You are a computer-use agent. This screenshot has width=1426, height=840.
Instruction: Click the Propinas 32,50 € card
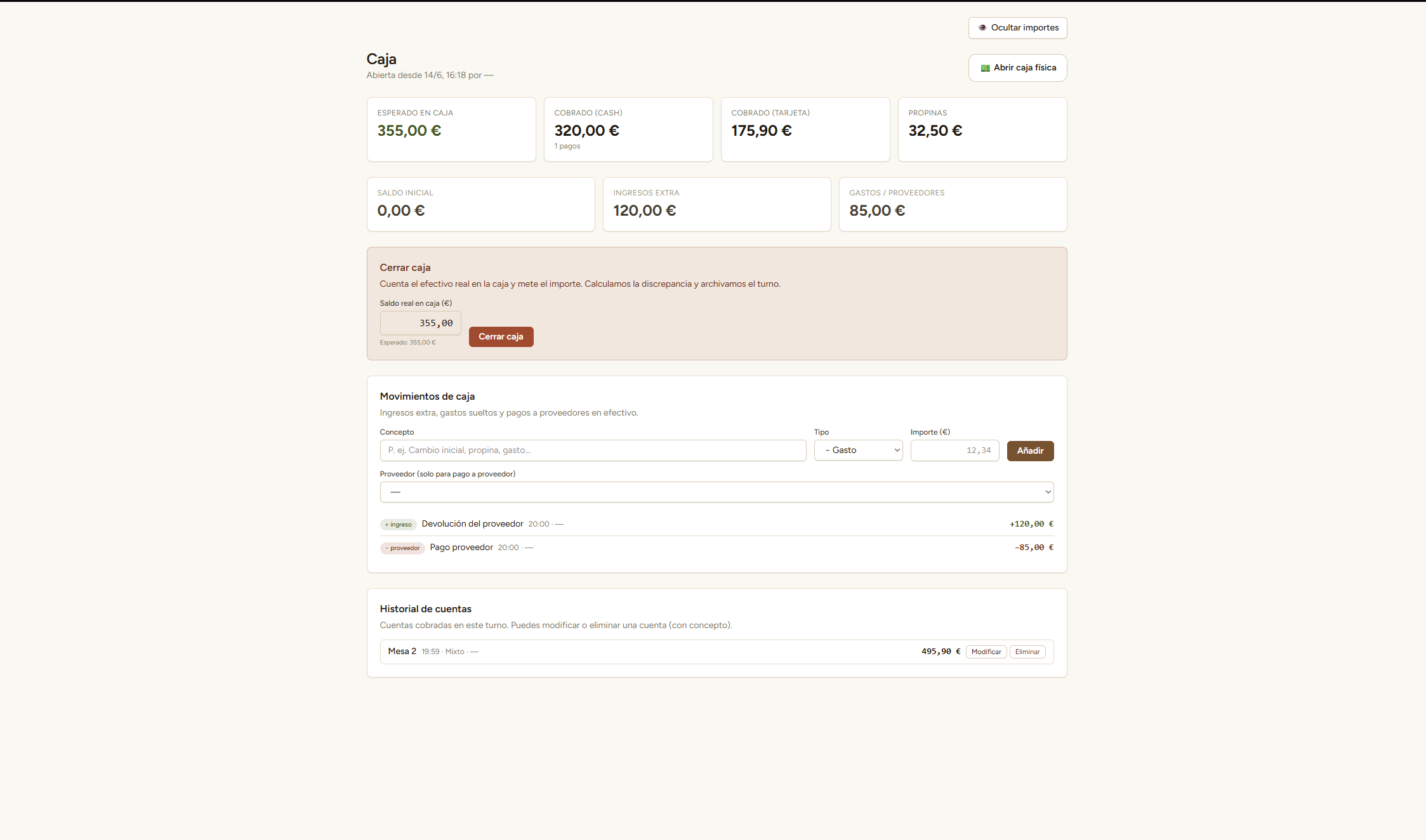[982, 129]
